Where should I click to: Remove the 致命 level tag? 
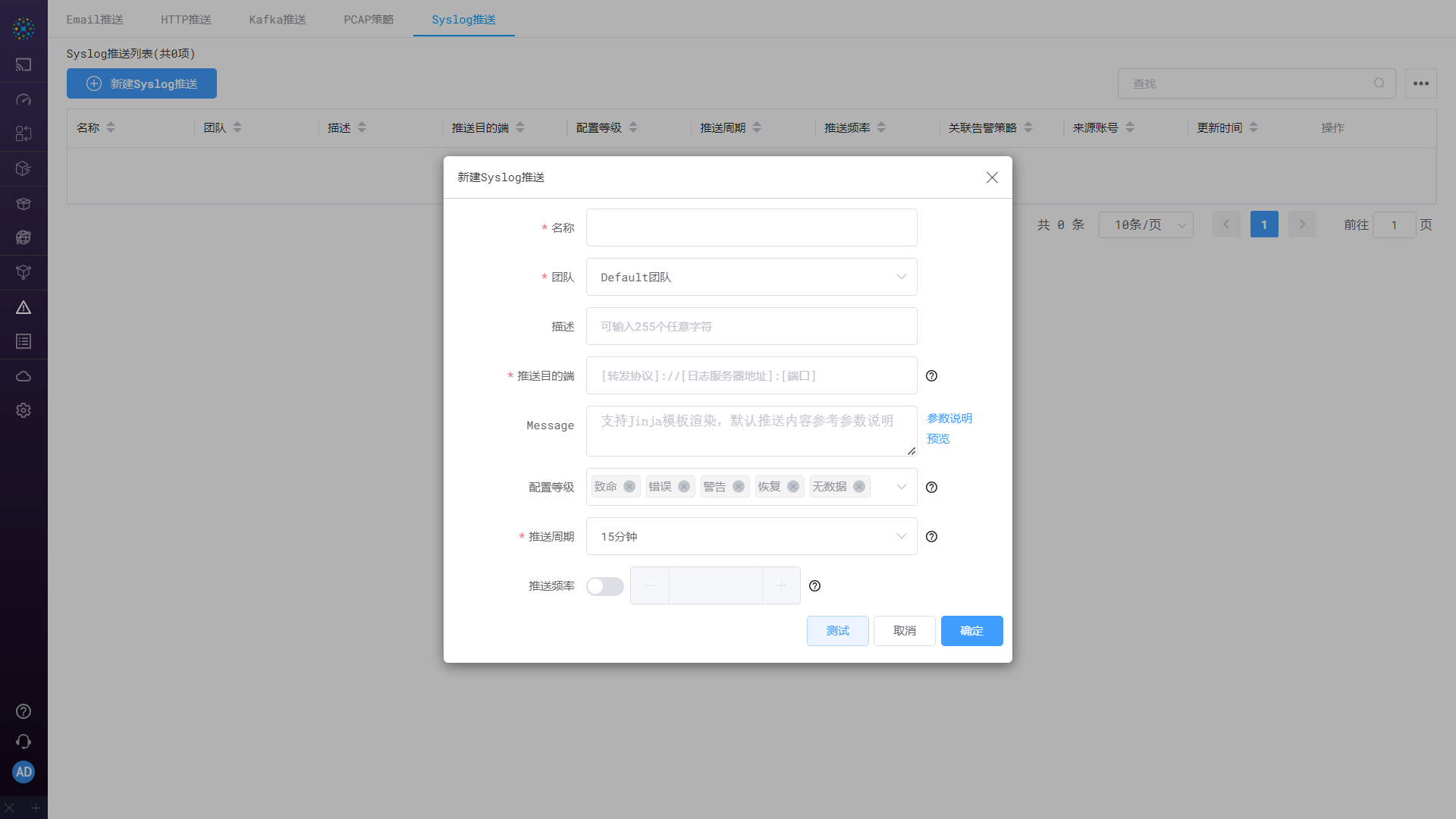coord(629,486)
